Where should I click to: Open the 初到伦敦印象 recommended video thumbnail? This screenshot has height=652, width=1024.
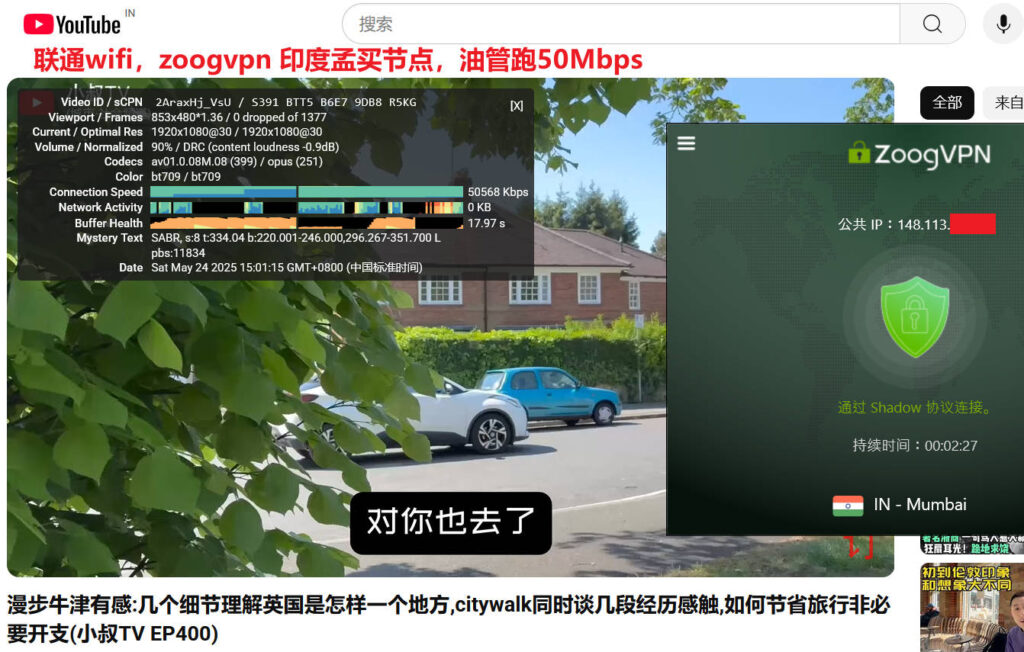970,607
